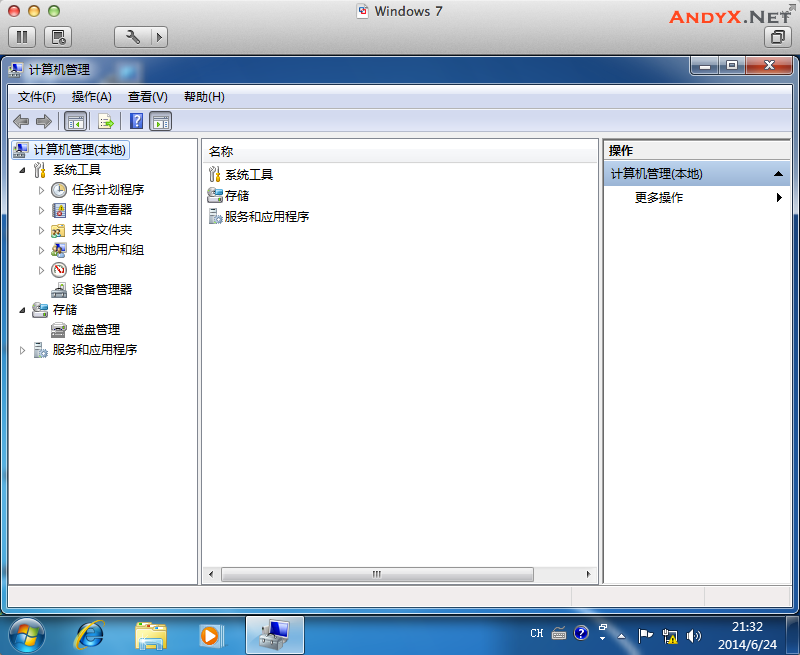Take a VM snapshot
800x655 pixels.
click(x=58, y=37)
